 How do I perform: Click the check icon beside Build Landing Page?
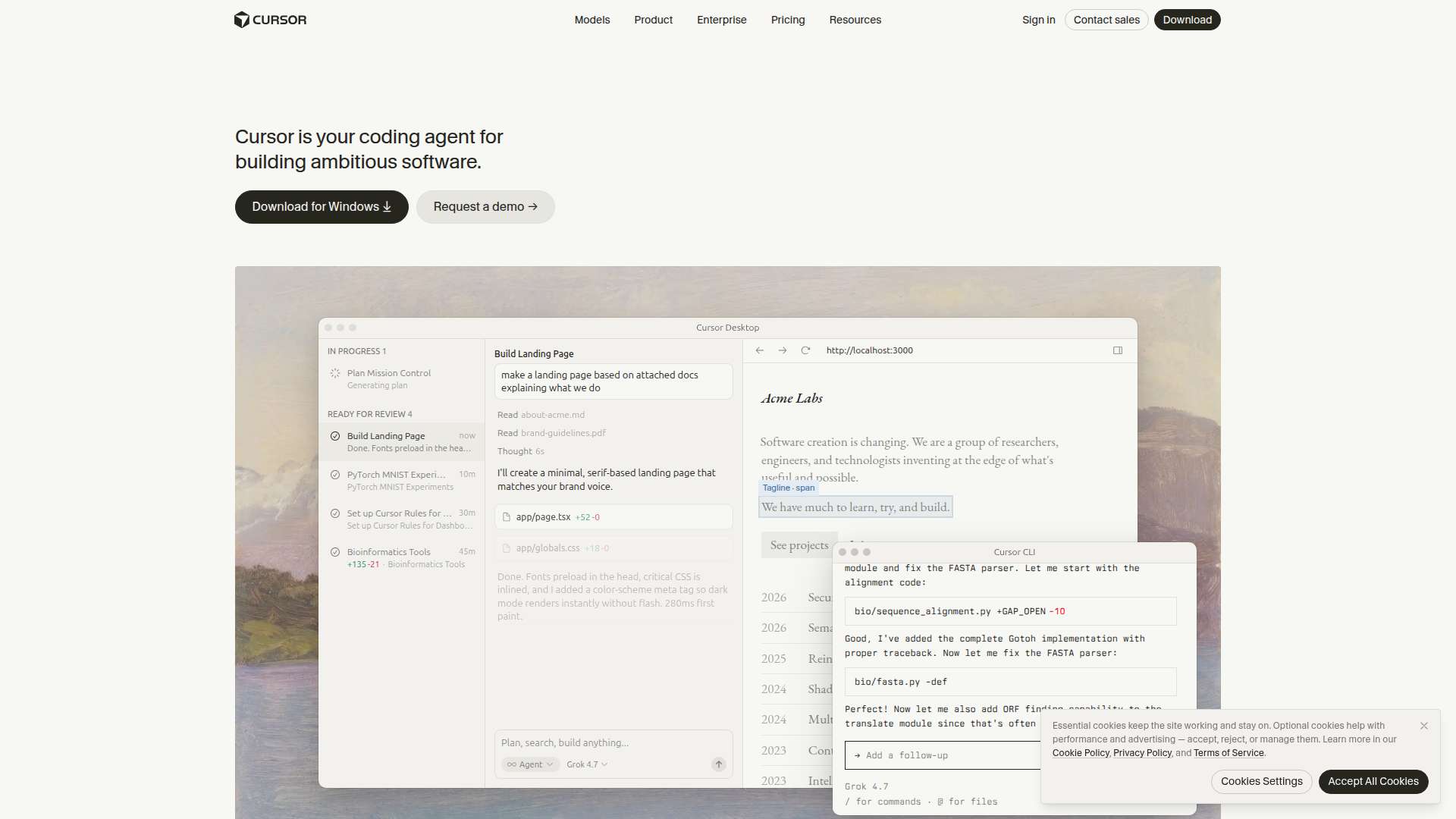point(335,436)
